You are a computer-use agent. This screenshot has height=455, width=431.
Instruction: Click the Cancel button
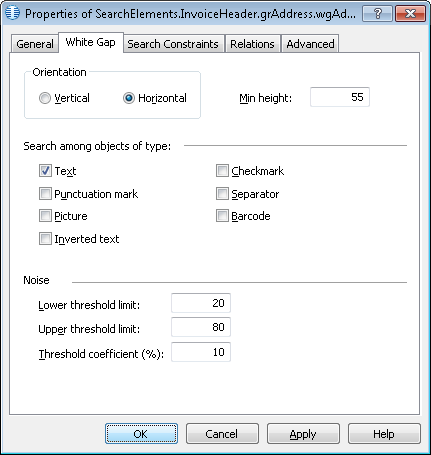222,434
